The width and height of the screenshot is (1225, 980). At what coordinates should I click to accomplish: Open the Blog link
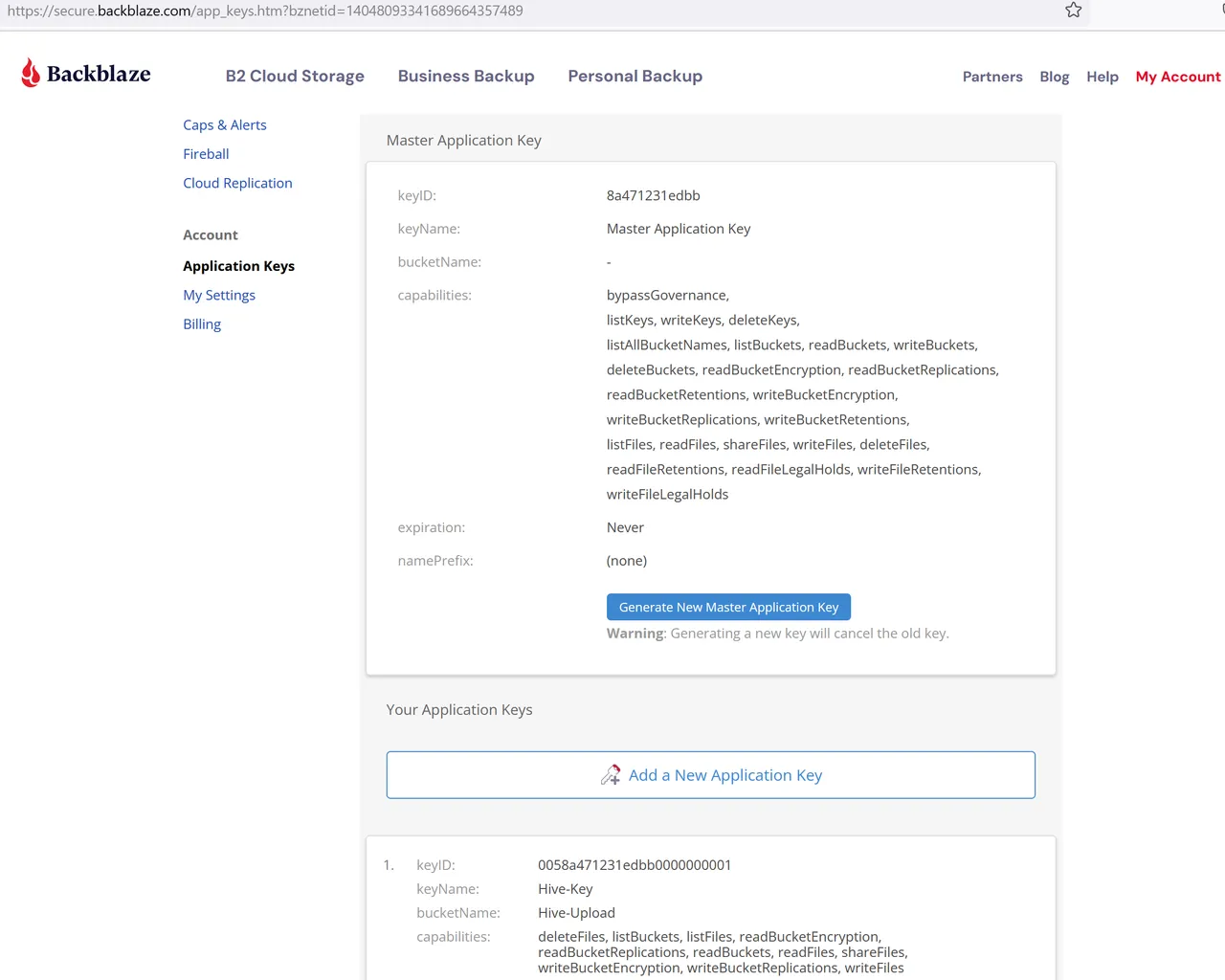click(x=1055, y=77)
